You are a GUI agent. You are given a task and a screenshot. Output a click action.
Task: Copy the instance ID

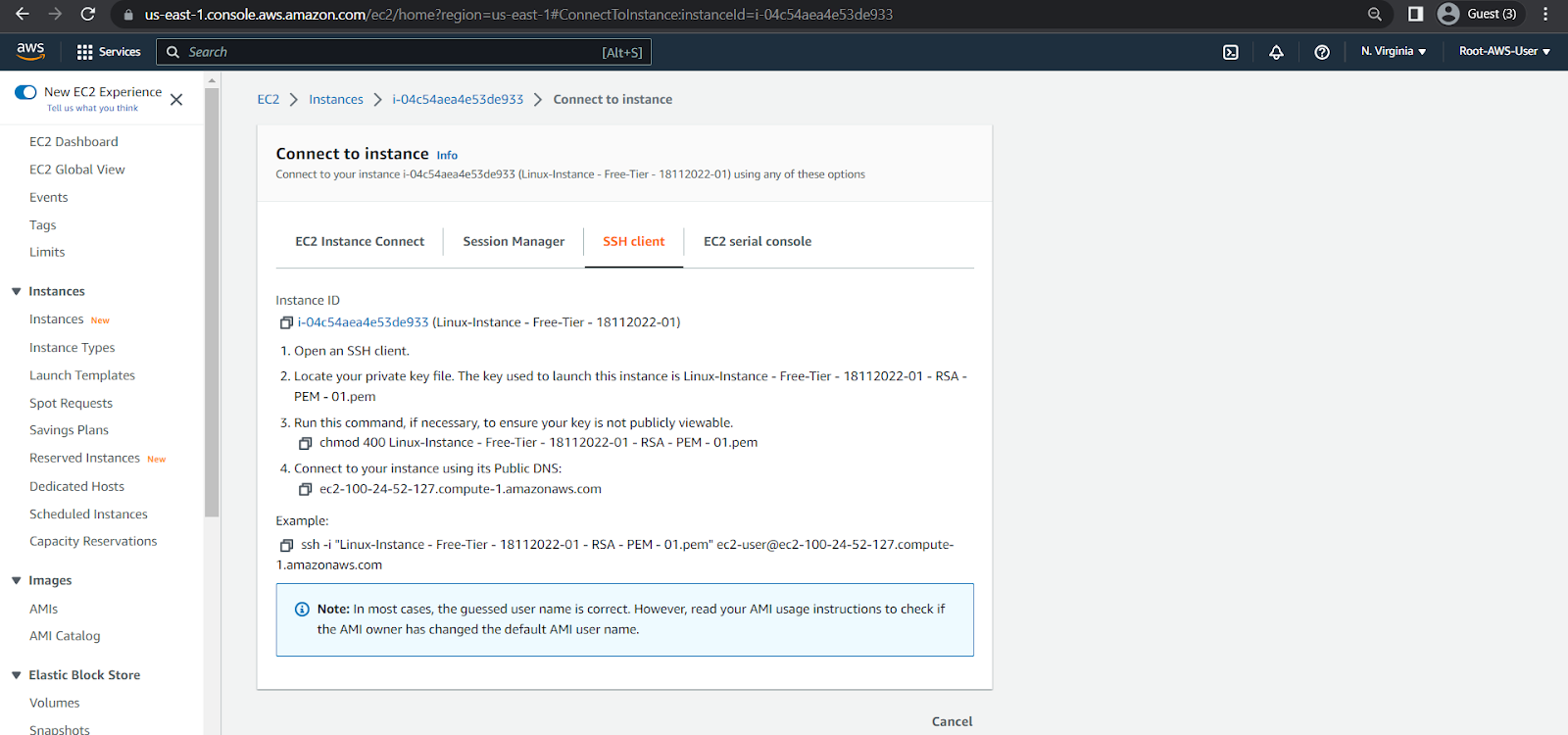286,322
